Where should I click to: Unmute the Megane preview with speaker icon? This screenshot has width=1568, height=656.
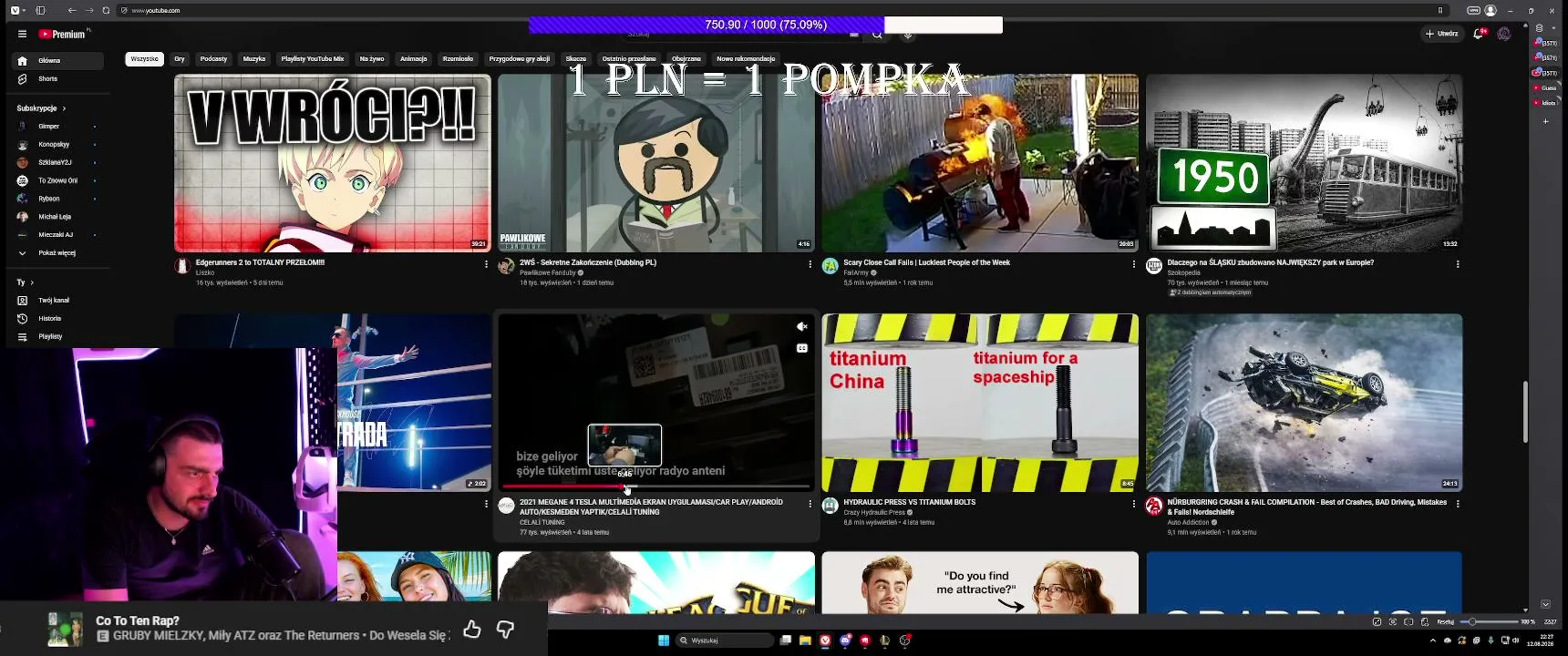point(801,327)
